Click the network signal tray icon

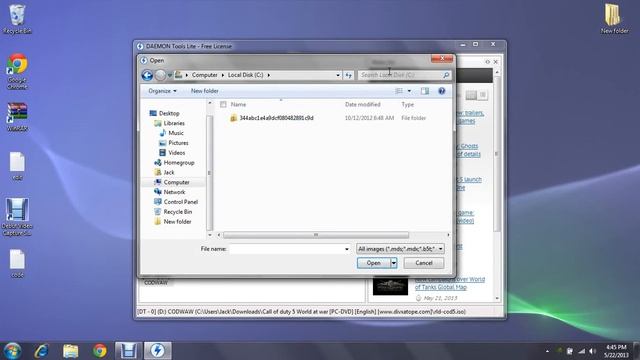(x=582, y=351)
